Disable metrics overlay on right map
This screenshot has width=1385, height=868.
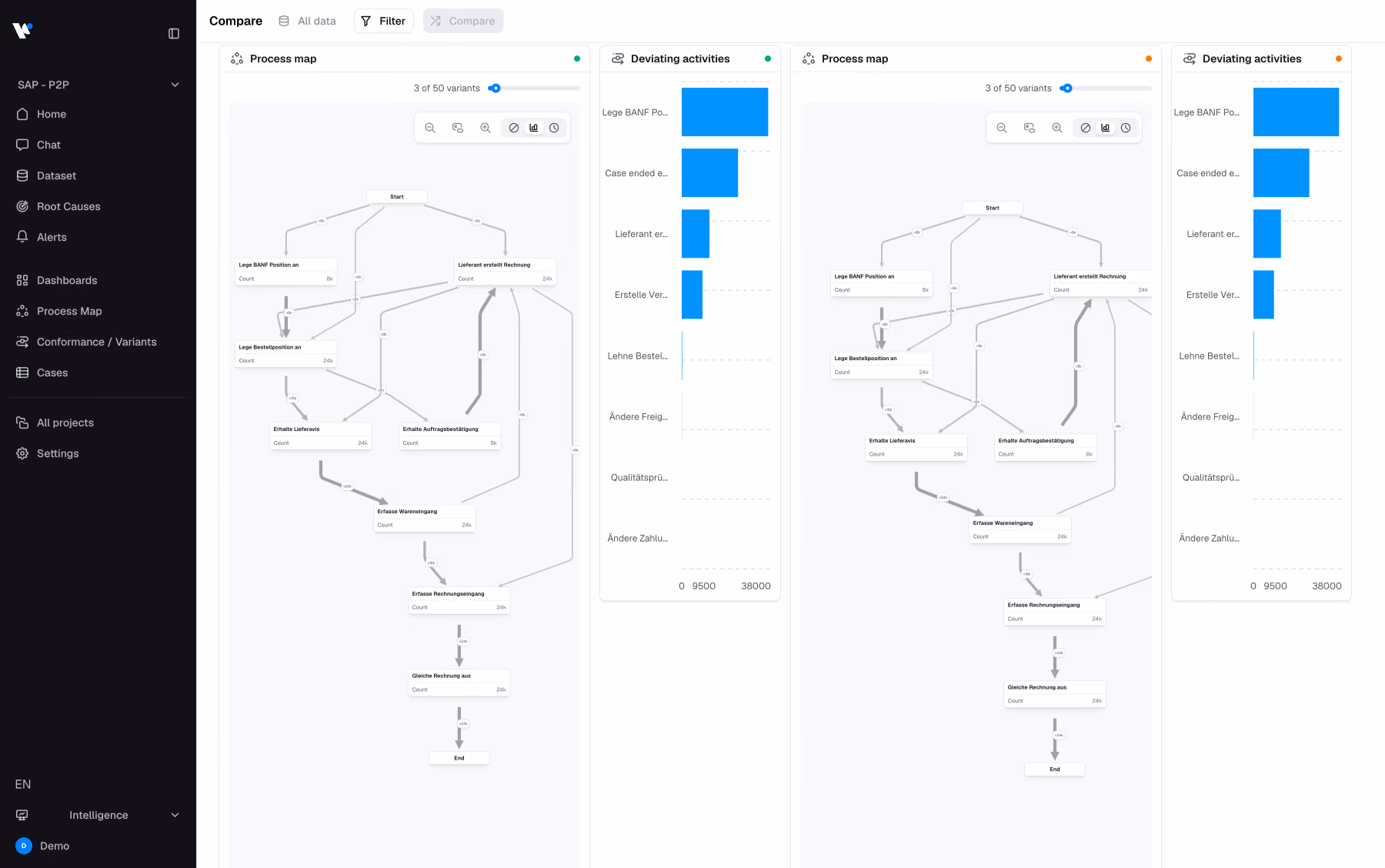pos(1086,128)
